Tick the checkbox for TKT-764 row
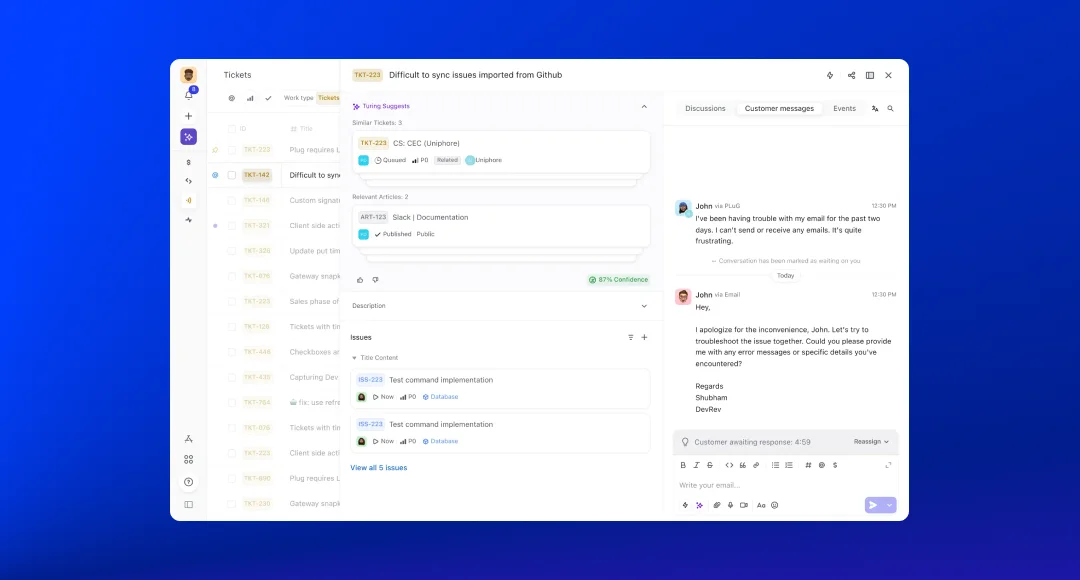This screenshot has height=580, width=1080. pos(231,402)
